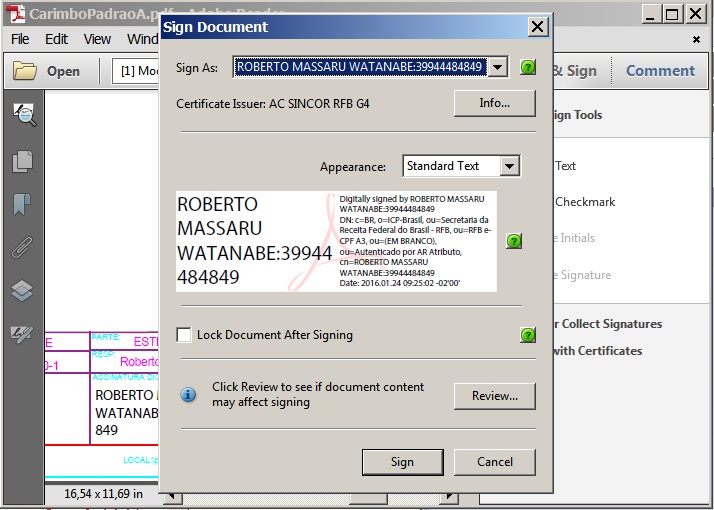Click the horizontal scrollbar left arrow
Screen dimensions: 714x510
coord(173,498)
